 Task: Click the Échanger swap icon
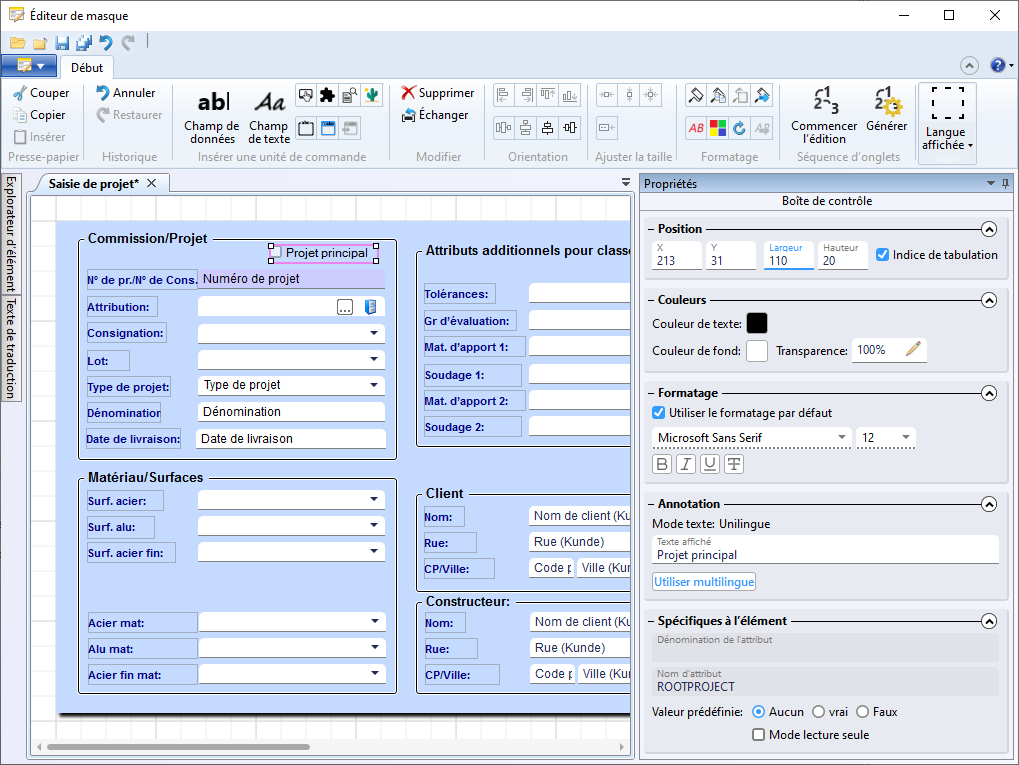tap(408, 115)
